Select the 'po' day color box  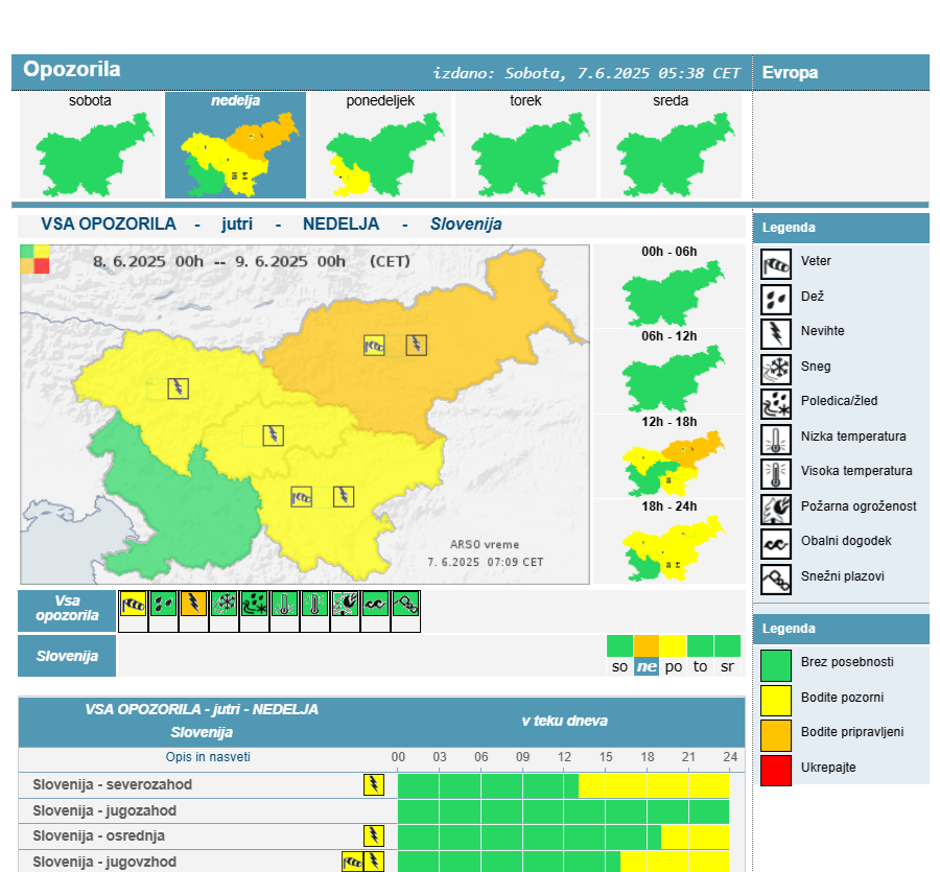pos(673,656)
